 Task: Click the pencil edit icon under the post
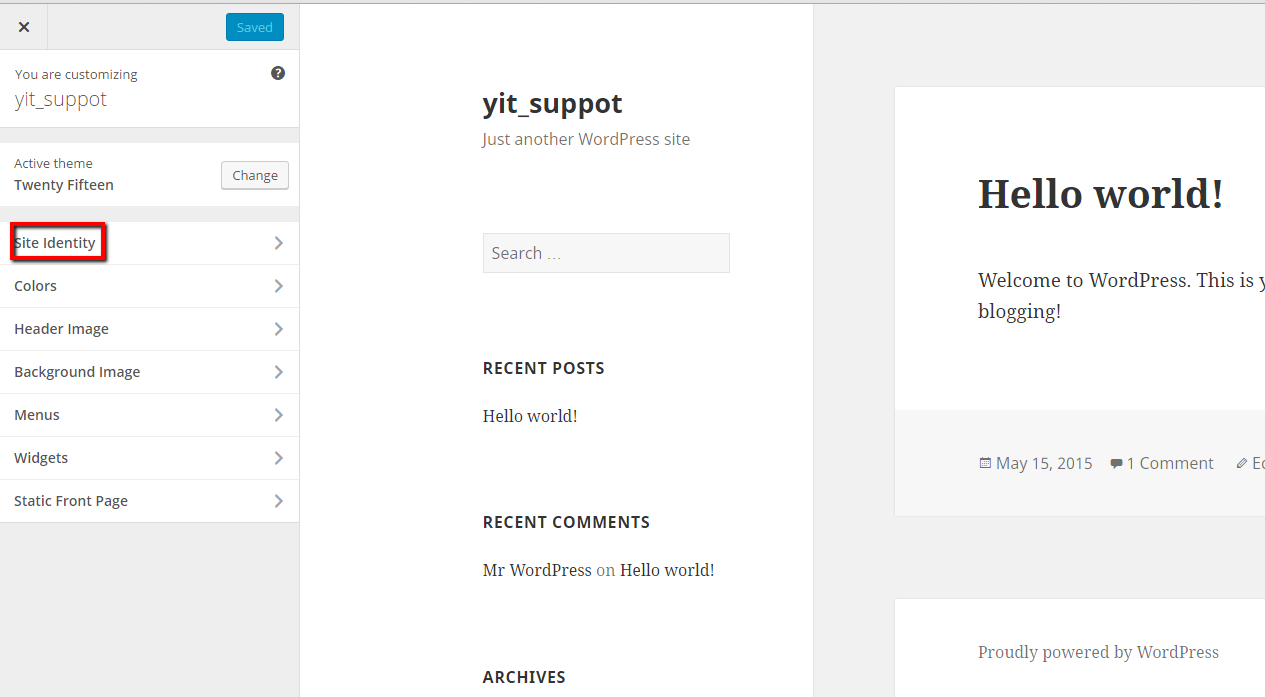(x=1242, y=463)
